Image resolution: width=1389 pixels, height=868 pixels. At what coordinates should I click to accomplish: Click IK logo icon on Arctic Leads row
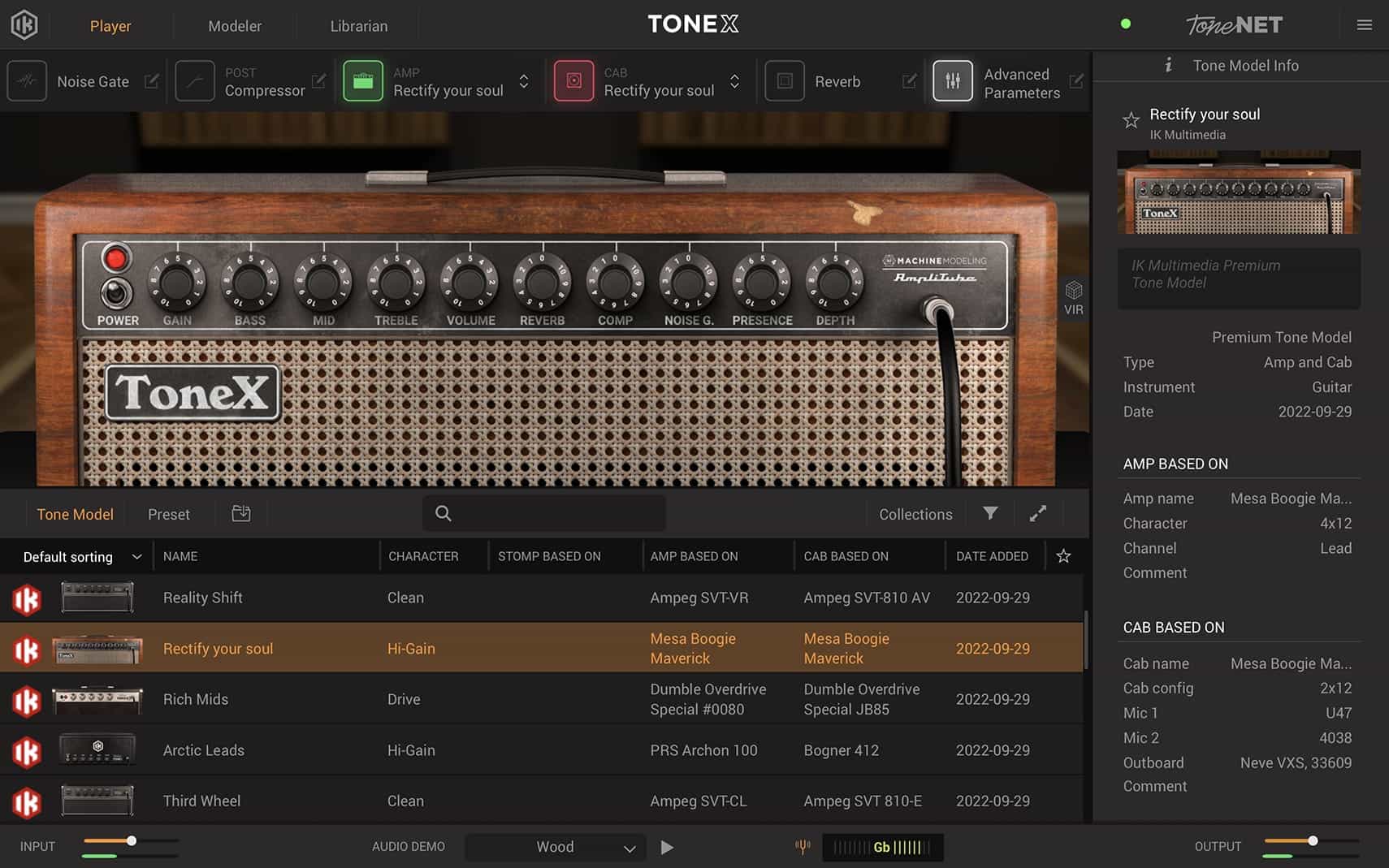[x=26, y=752]
